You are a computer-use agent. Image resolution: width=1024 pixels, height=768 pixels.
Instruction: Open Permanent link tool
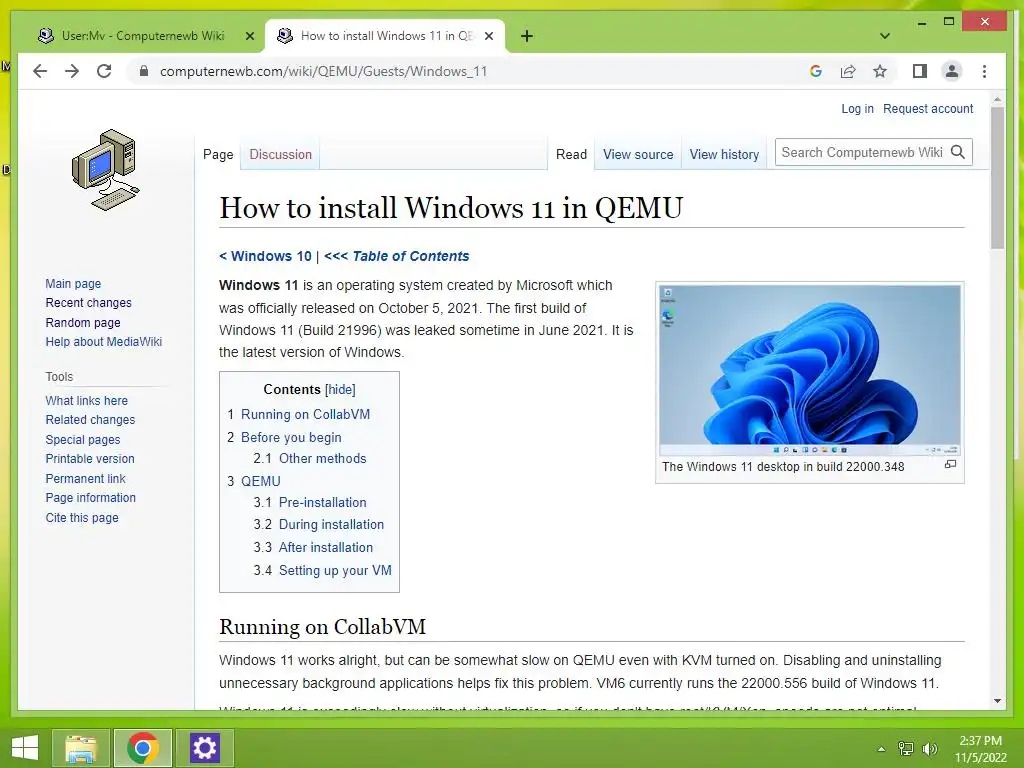click(85, 479)
